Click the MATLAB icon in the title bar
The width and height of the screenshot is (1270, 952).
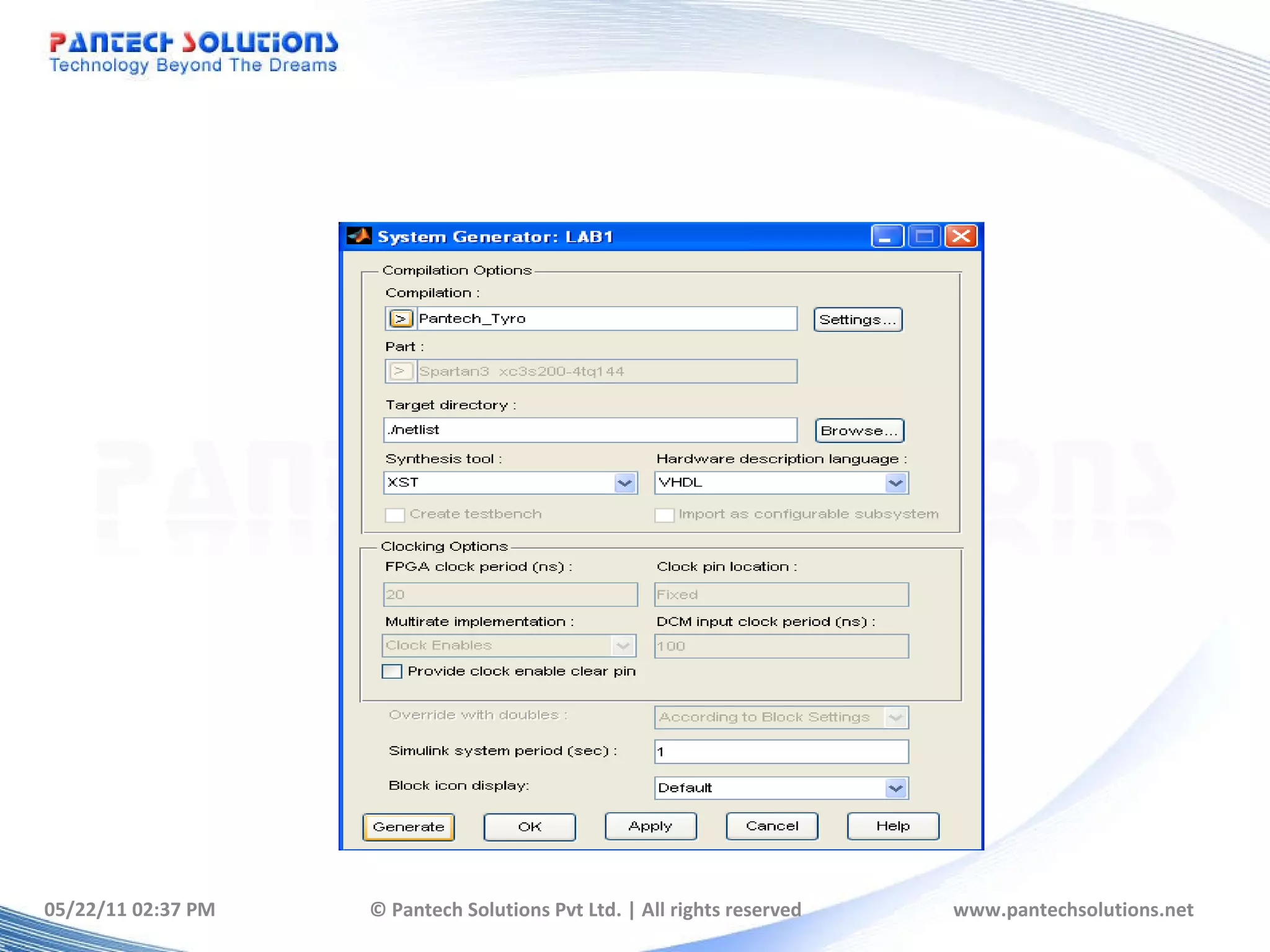359,236
